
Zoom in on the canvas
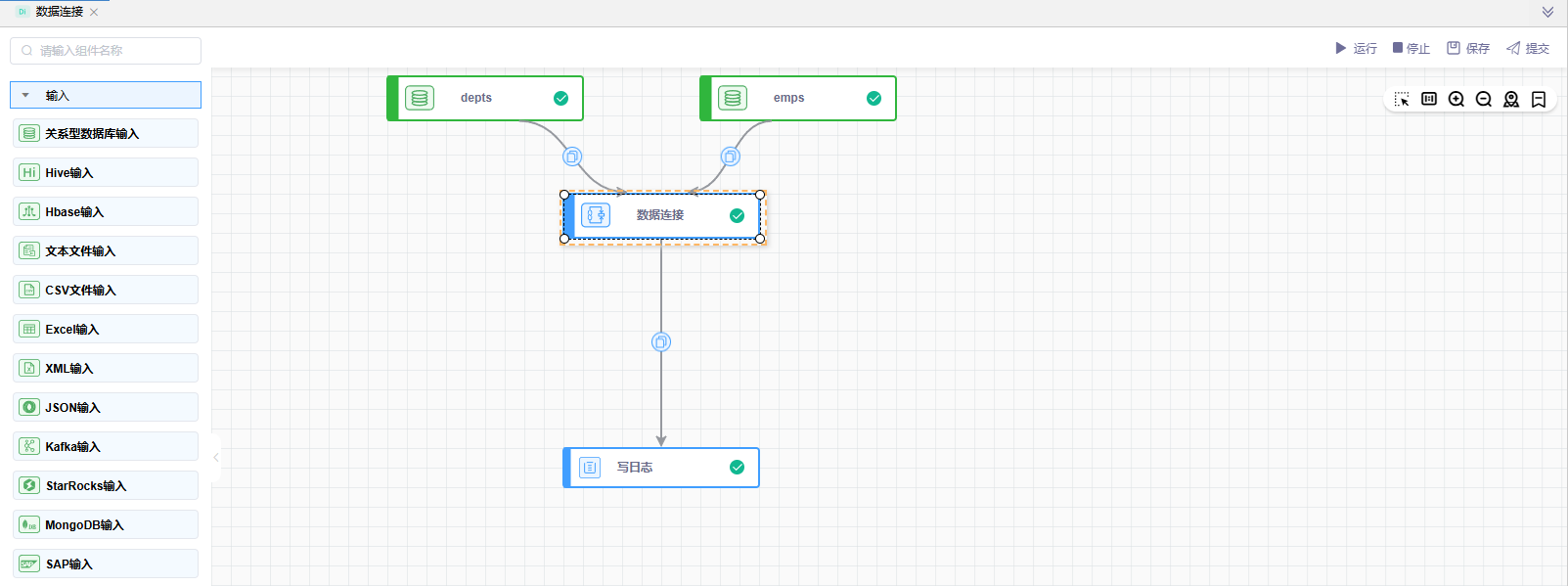(x=1456, y=100)
